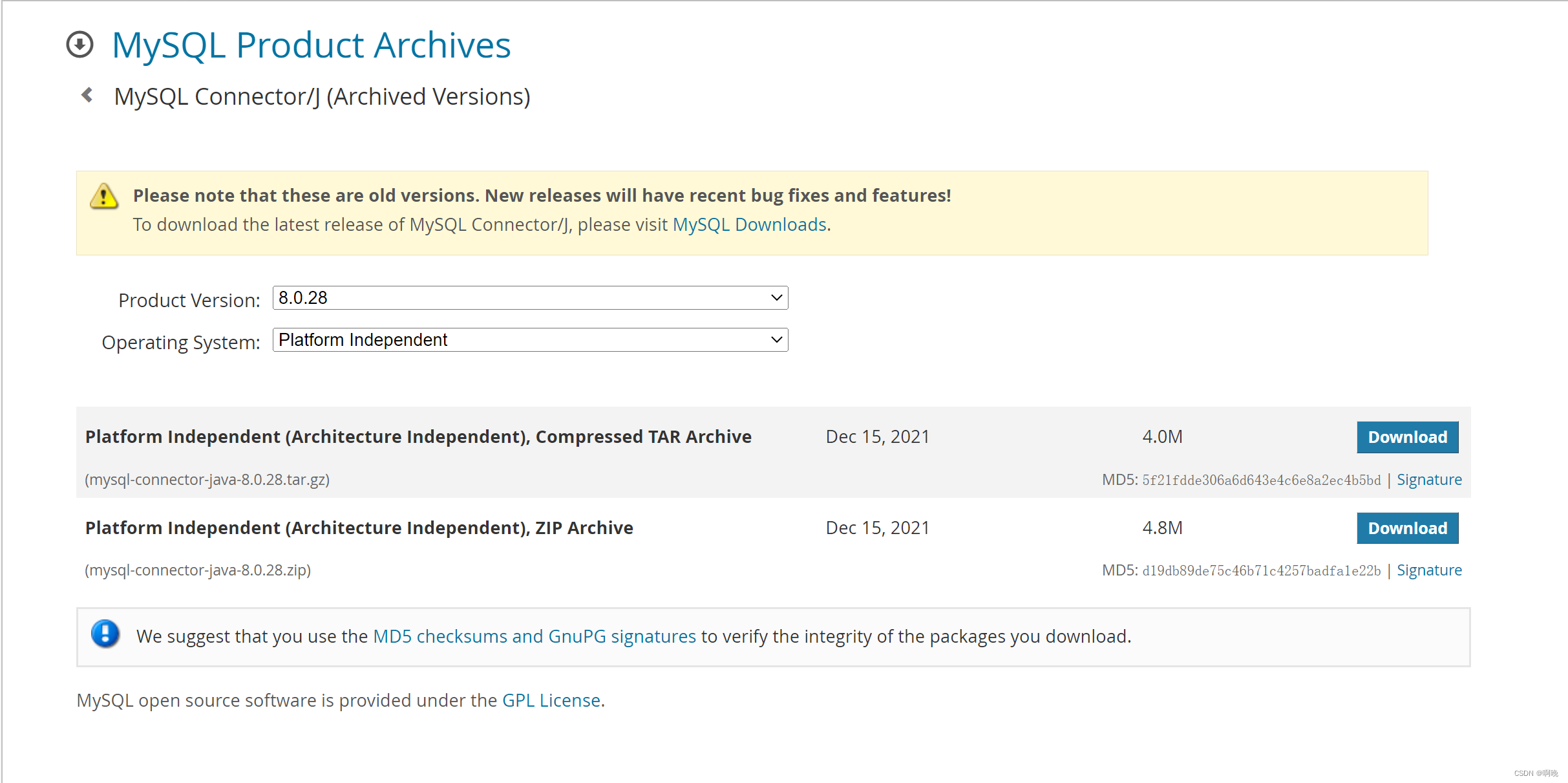Open the Signature link for tar.gz file
Image resolution: width=1568 pixels, height=783 pixels.
pyautogui.click(x=1429, y=480)
